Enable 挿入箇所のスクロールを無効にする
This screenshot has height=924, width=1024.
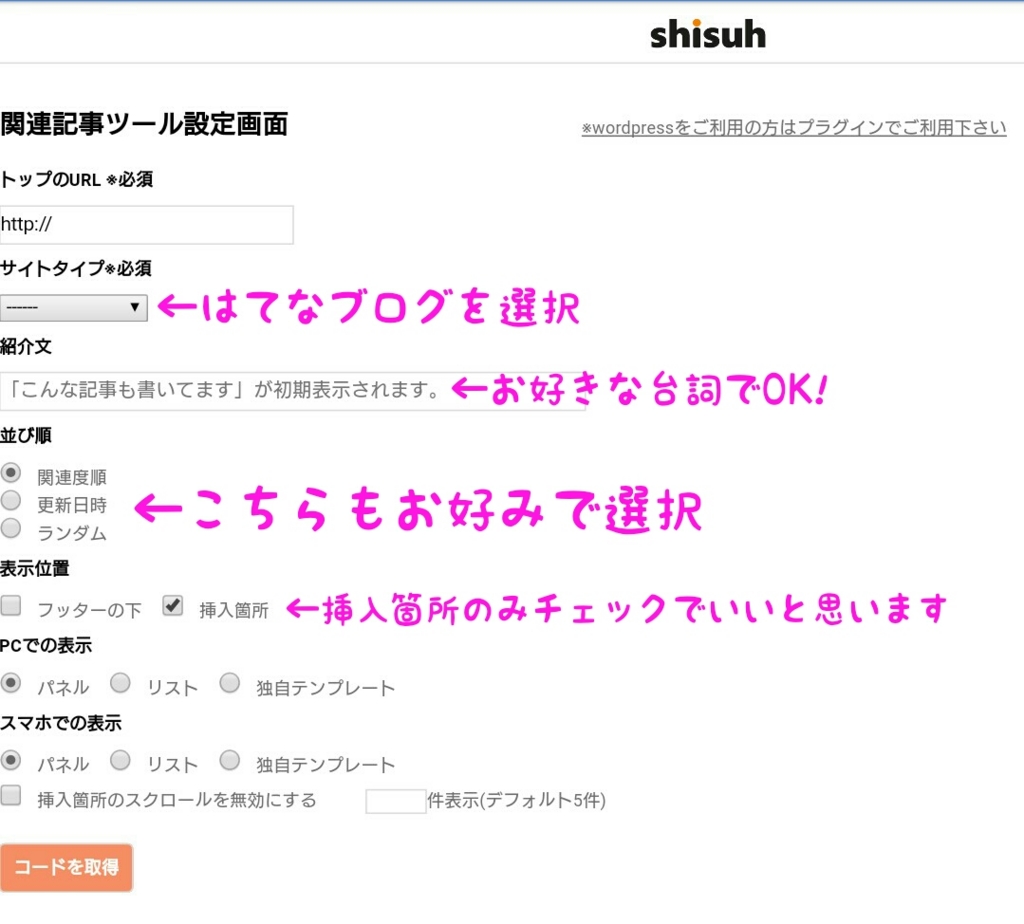(x=11, y=796)
